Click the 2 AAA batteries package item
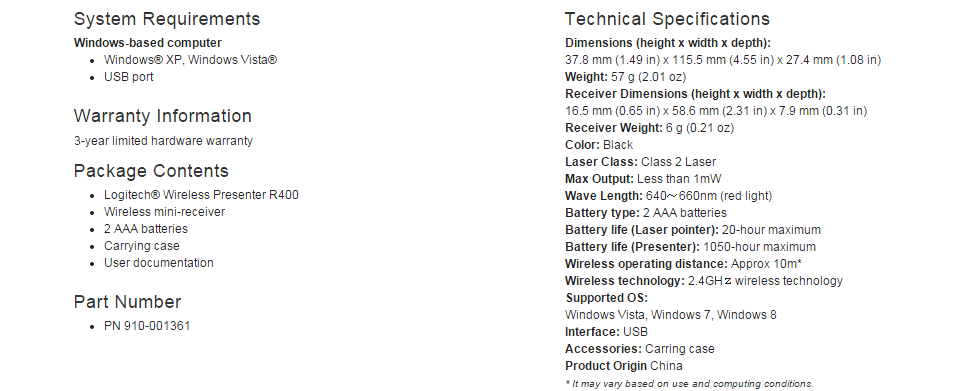Screen dimensions: 960x391 146,229
